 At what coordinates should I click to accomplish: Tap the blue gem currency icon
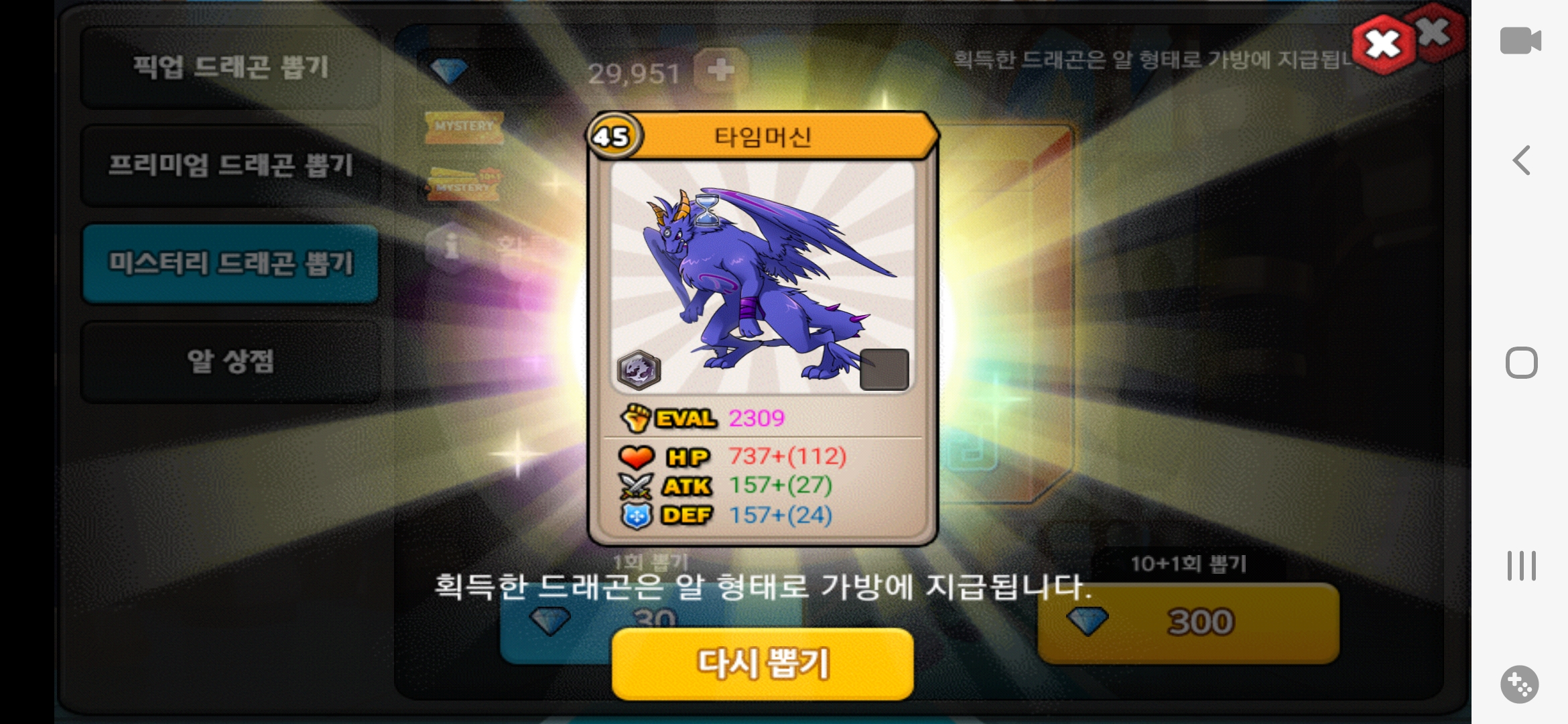point(449,70)
